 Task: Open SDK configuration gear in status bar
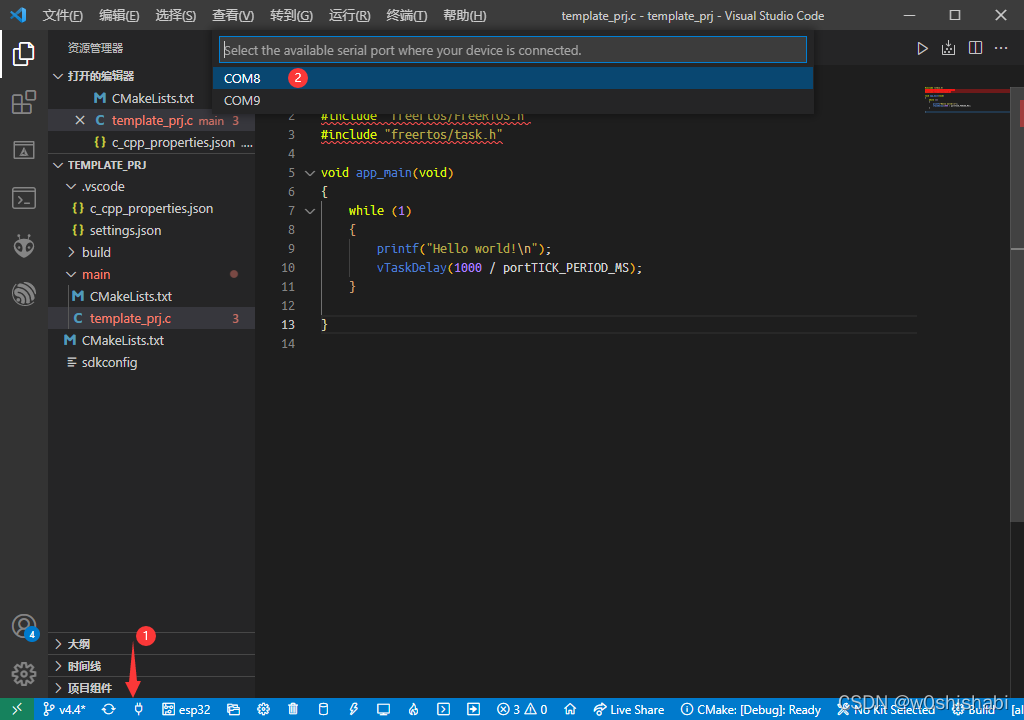(x=263, y=709)
